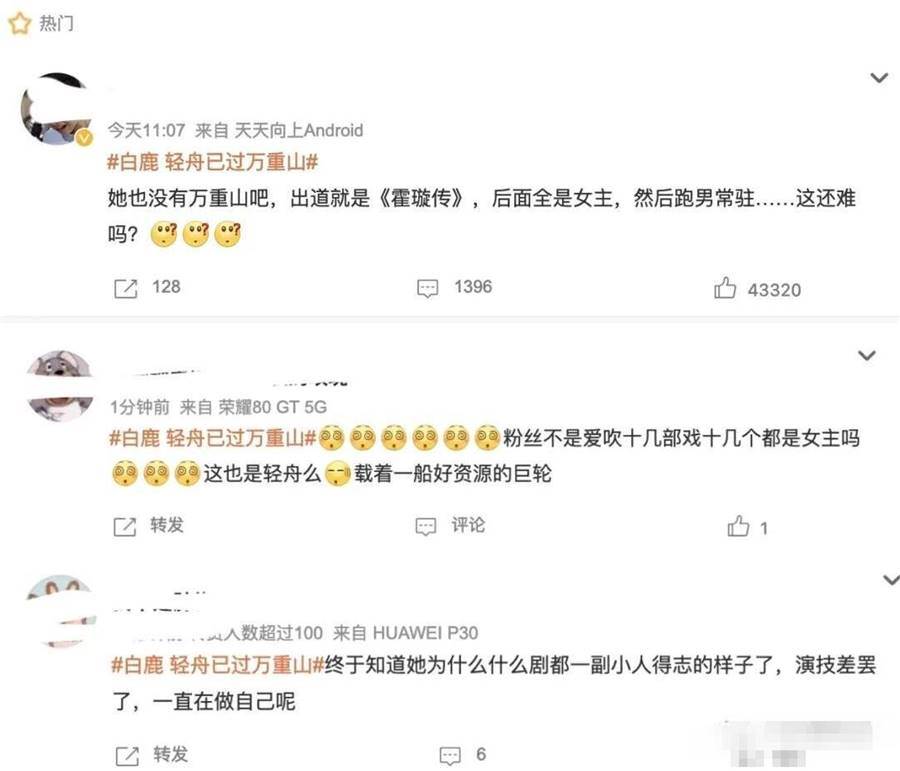Tap the 转发 repost icon on the third post
Screen dimensions: 900x771
click(127, 756)
